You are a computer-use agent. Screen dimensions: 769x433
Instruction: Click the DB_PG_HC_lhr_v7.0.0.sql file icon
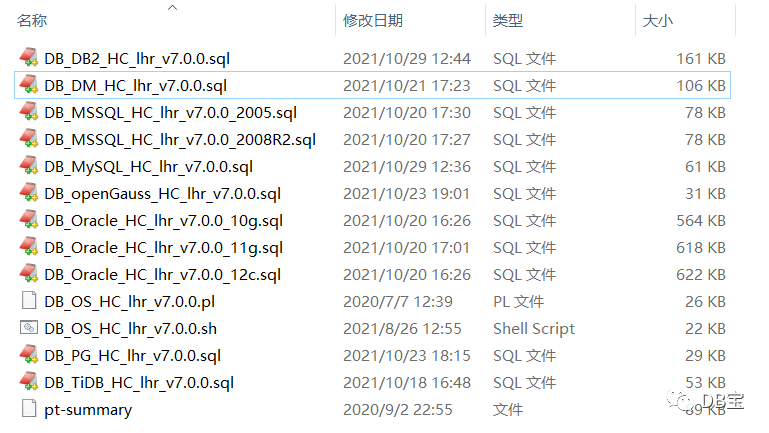tap(28, 355)
